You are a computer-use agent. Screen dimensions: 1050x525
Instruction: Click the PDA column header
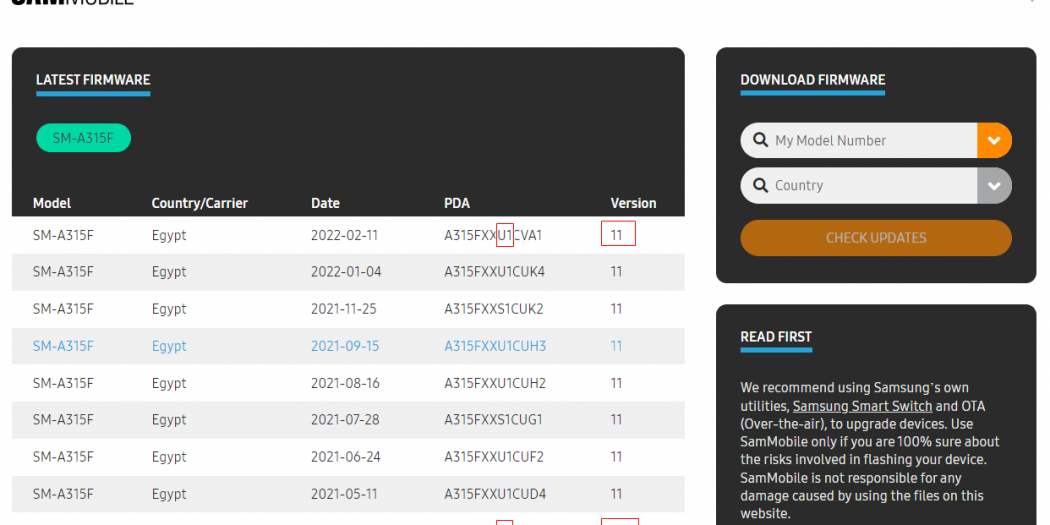click(457, 203)
